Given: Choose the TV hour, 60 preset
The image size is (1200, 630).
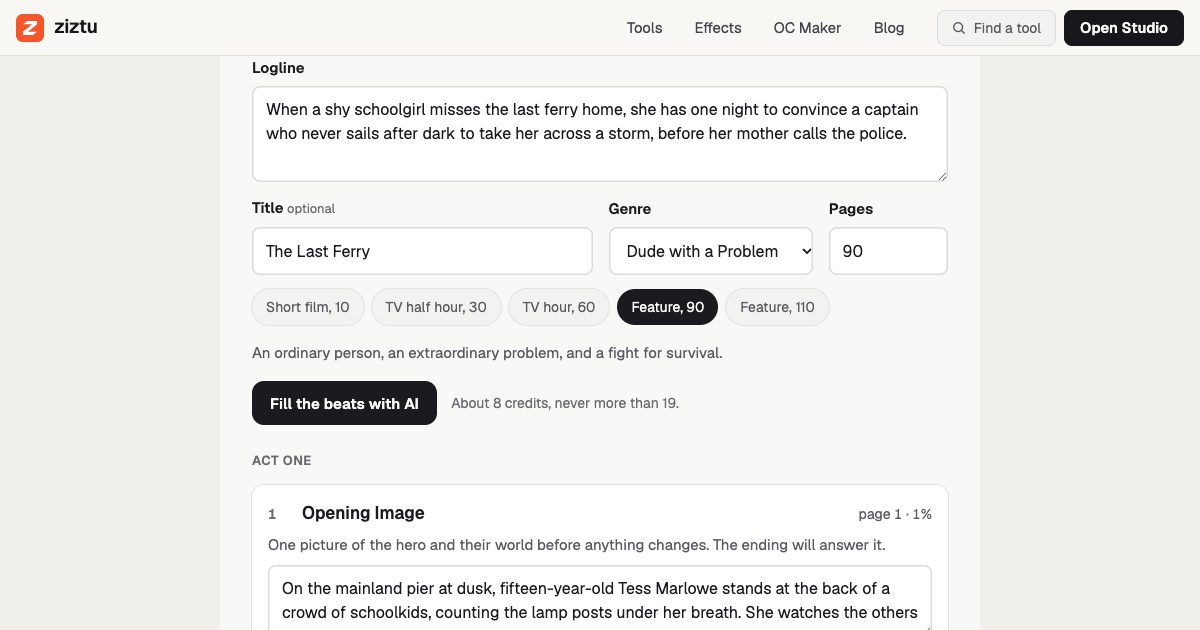Looking at the screenshot, I should (559, 307).
